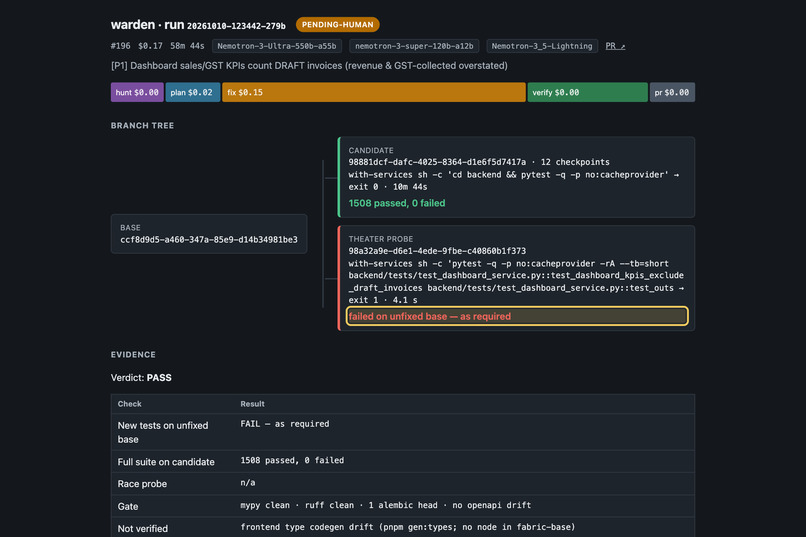
Task: Open the PR link
Action: [615, 46]
